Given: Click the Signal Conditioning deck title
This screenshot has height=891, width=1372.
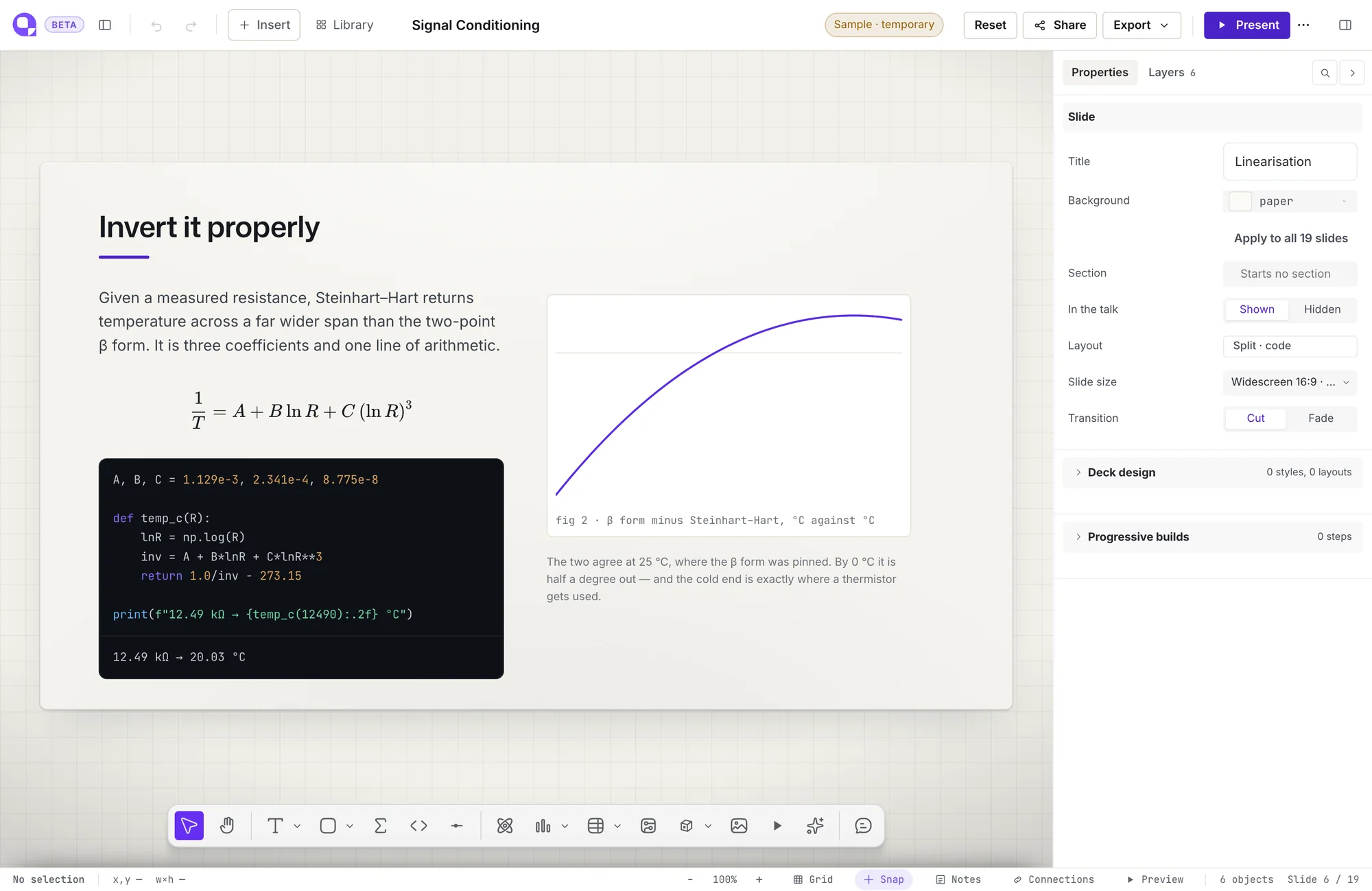Looking at the screenshot, I should coord(475,25).
